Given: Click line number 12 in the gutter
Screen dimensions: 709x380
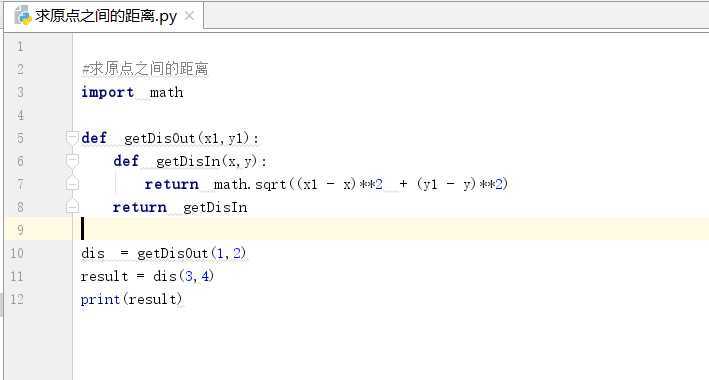Looking at the screenshot, I should click(x=17, y=299).
